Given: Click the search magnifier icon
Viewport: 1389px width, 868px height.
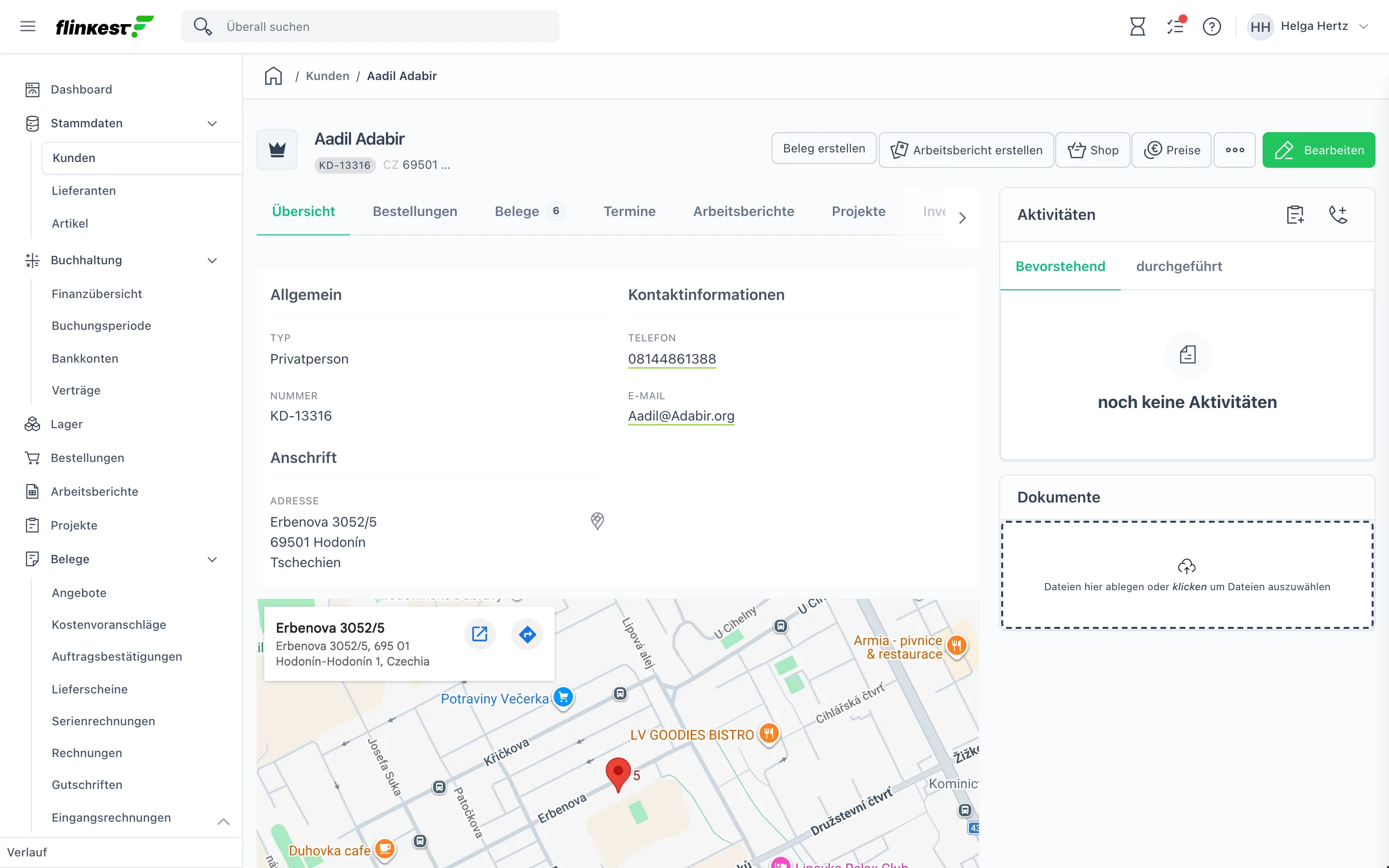Looking at the screenshot, I should point(203,27).
